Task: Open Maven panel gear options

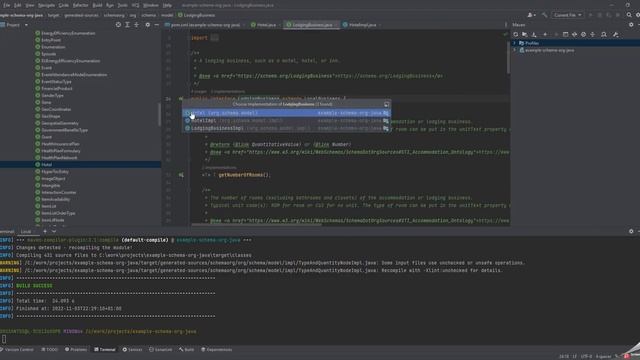Action: point(631,25)
